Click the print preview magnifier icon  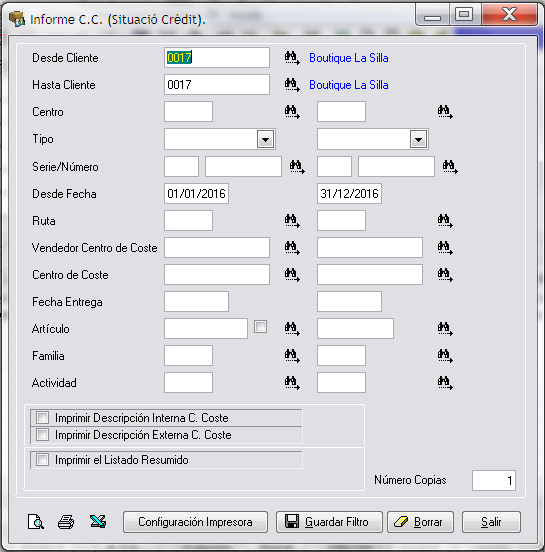coord(36,522)
